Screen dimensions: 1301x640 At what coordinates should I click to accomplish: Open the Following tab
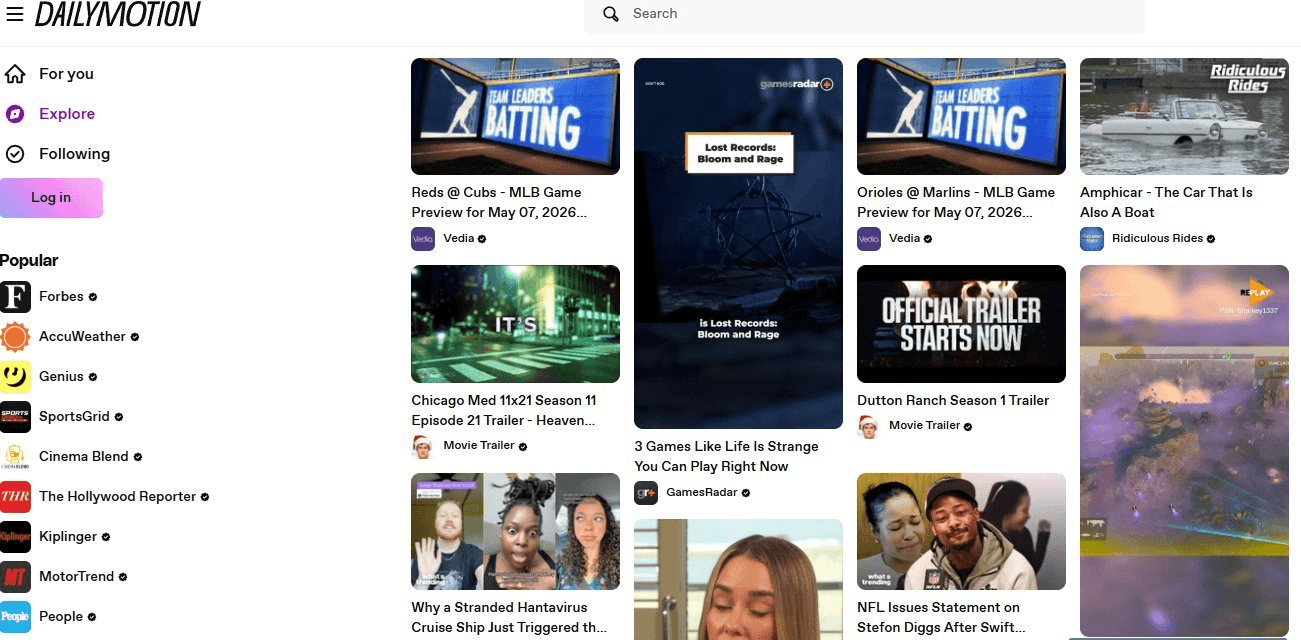tap(74, 154)
